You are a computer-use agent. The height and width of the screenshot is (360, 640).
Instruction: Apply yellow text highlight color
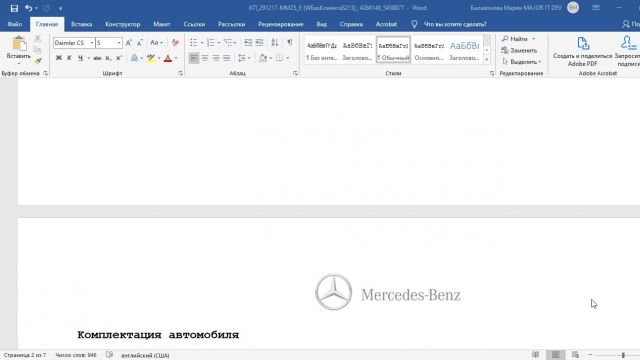point(151,58)
